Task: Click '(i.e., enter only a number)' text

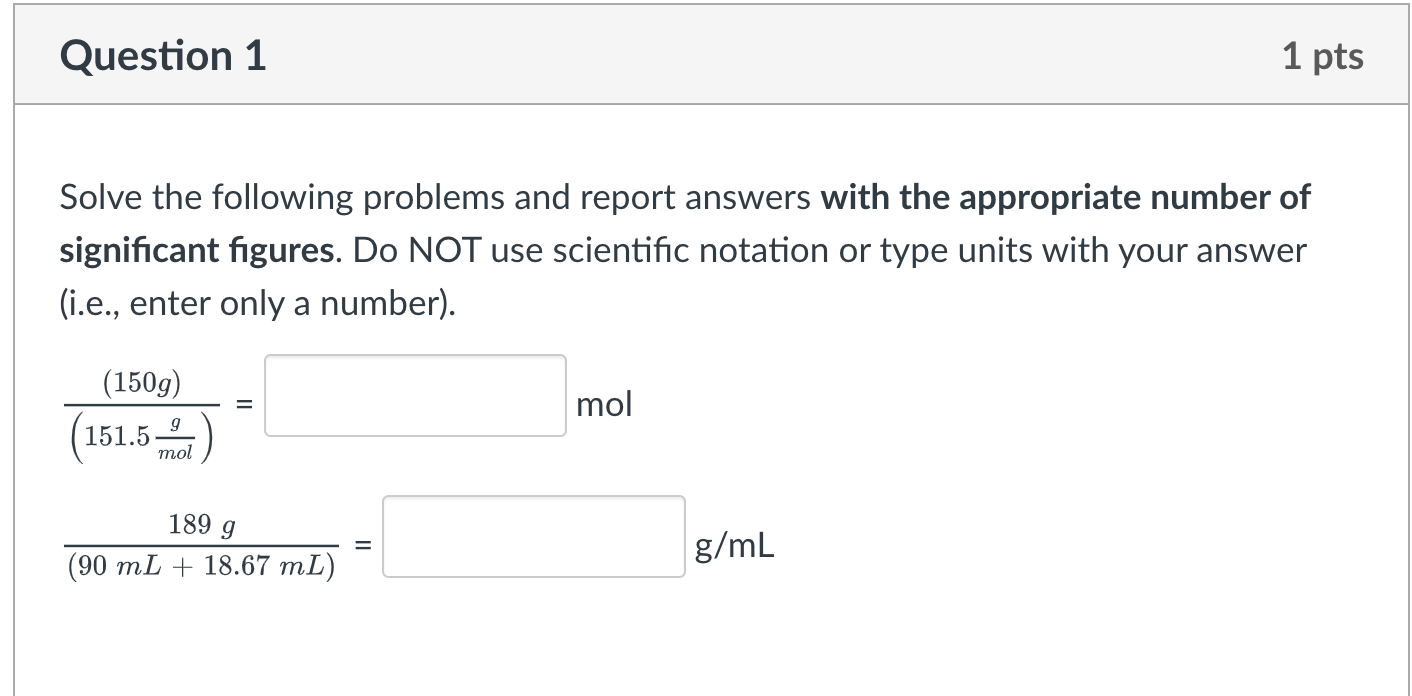Action: [257, 304]
